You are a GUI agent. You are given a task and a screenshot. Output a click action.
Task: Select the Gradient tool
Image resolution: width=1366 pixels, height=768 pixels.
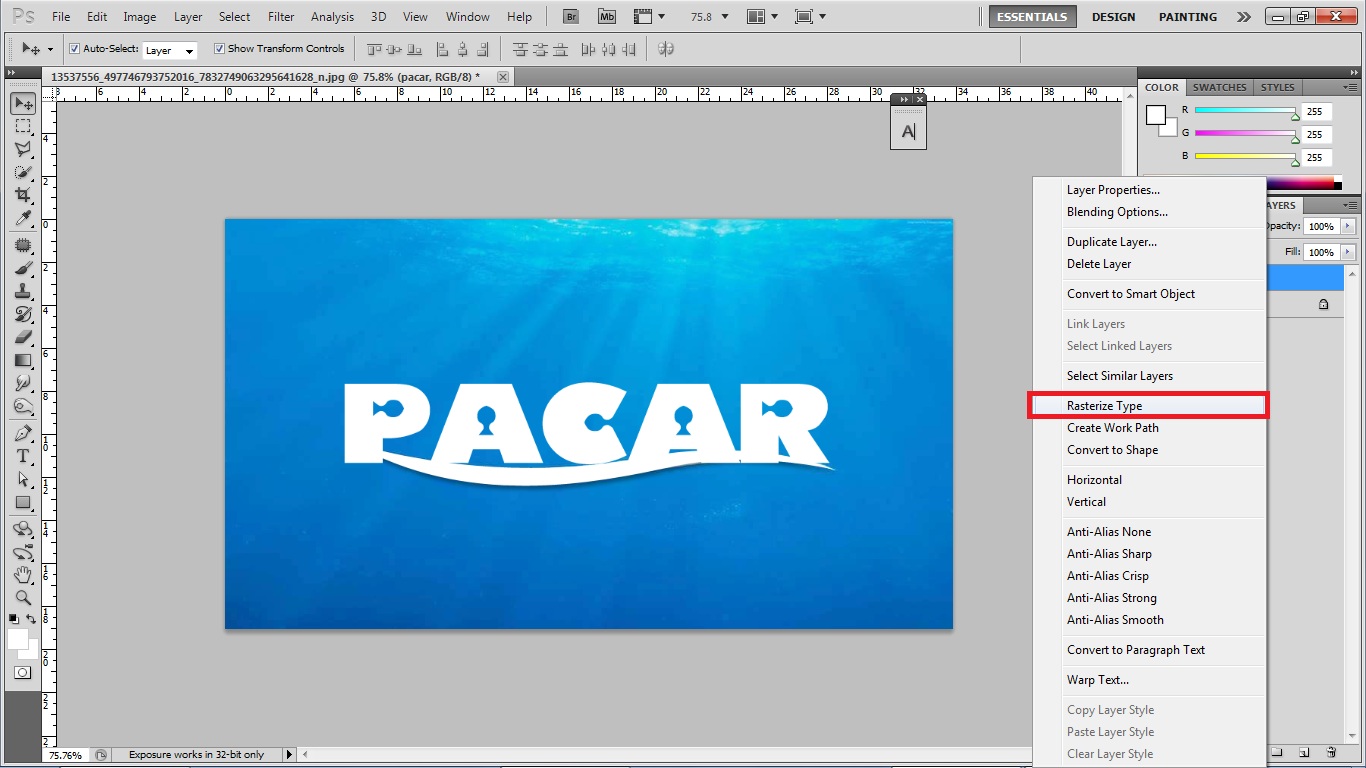click(x=23, y=360)
